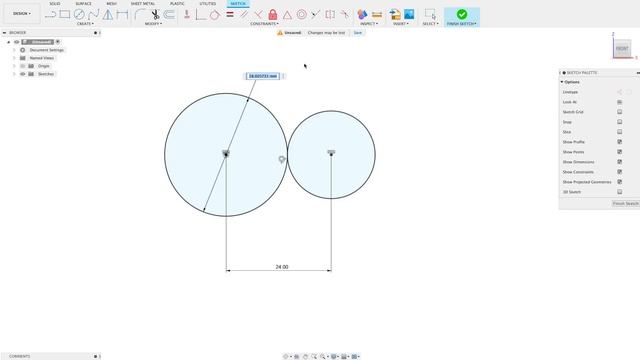The image size is (640, 360).
Task: Open the Insert dropdown menu
Action: pos(401,24)
